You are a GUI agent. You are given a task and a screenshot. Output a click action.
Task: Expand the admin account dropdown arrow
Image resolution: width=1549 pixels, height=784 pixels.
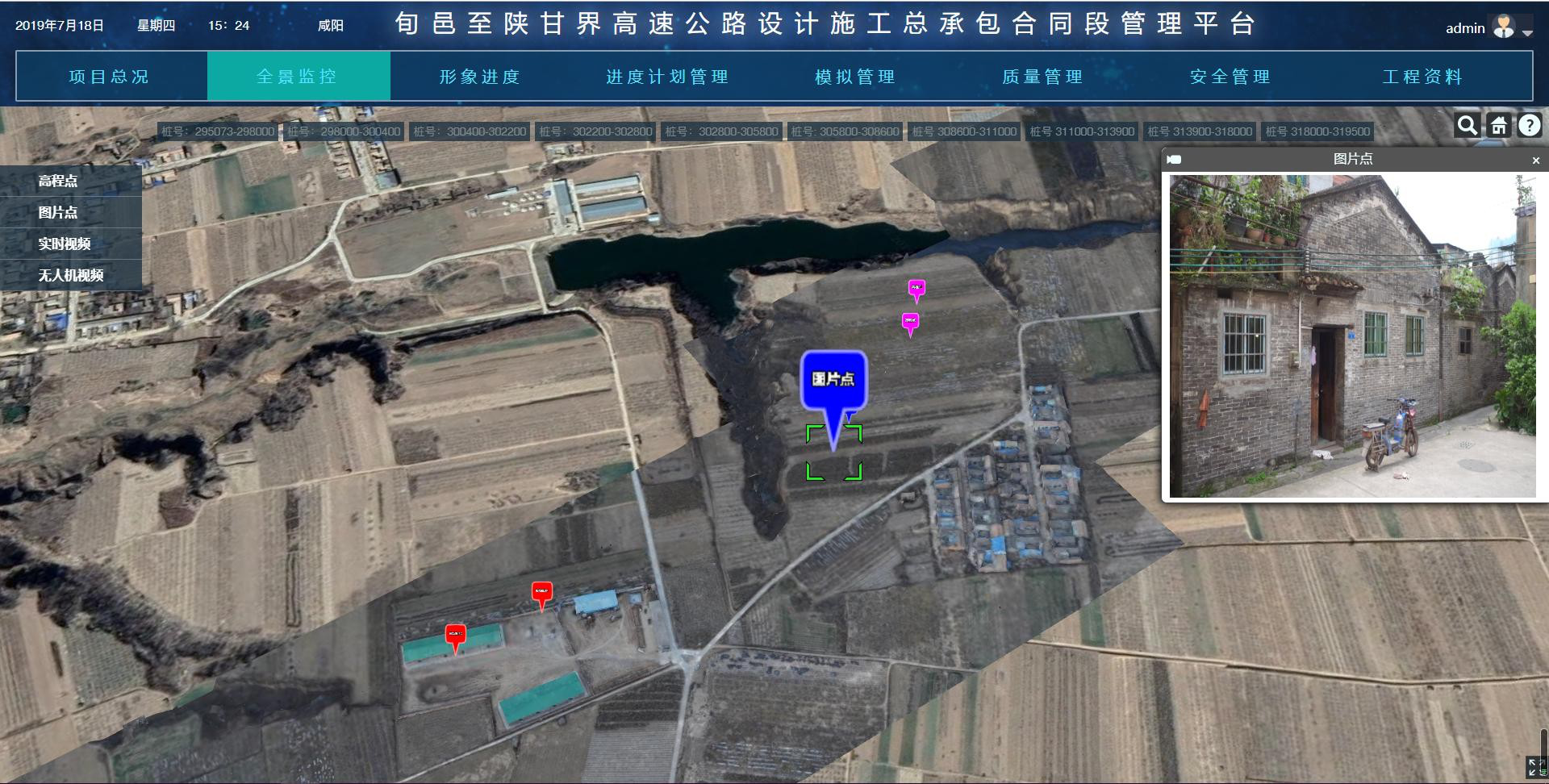[1527, 33]
